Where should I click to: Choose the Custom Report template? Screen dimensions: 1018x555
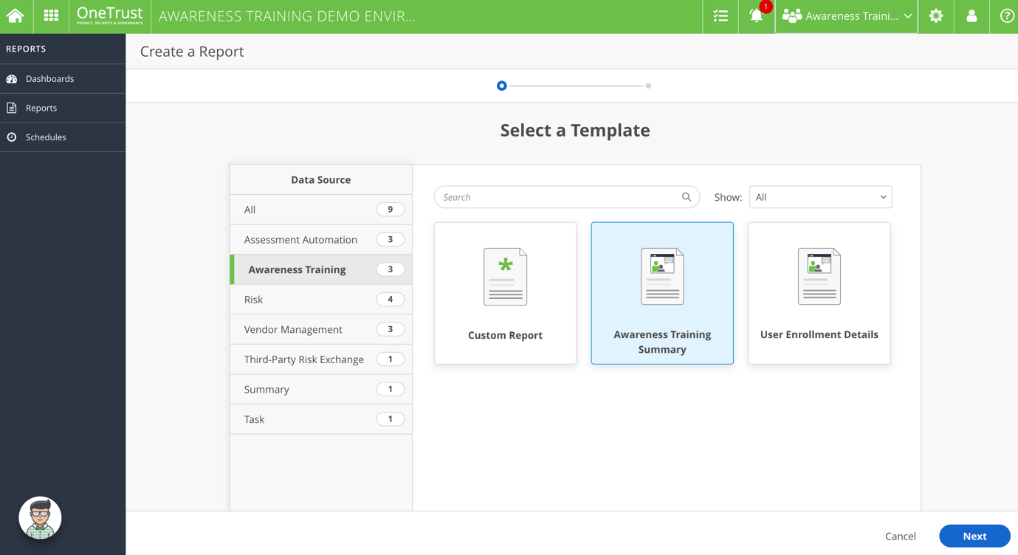[505, 293]
